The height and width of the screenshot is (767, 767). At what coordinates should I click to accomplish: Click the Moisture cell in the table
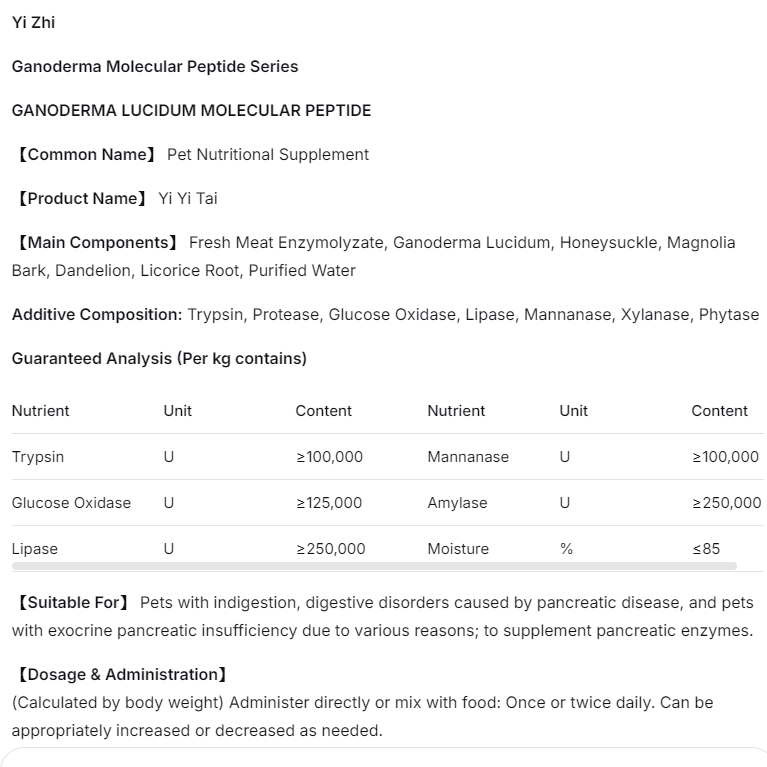pyautogui.click(x=458, y=549)
